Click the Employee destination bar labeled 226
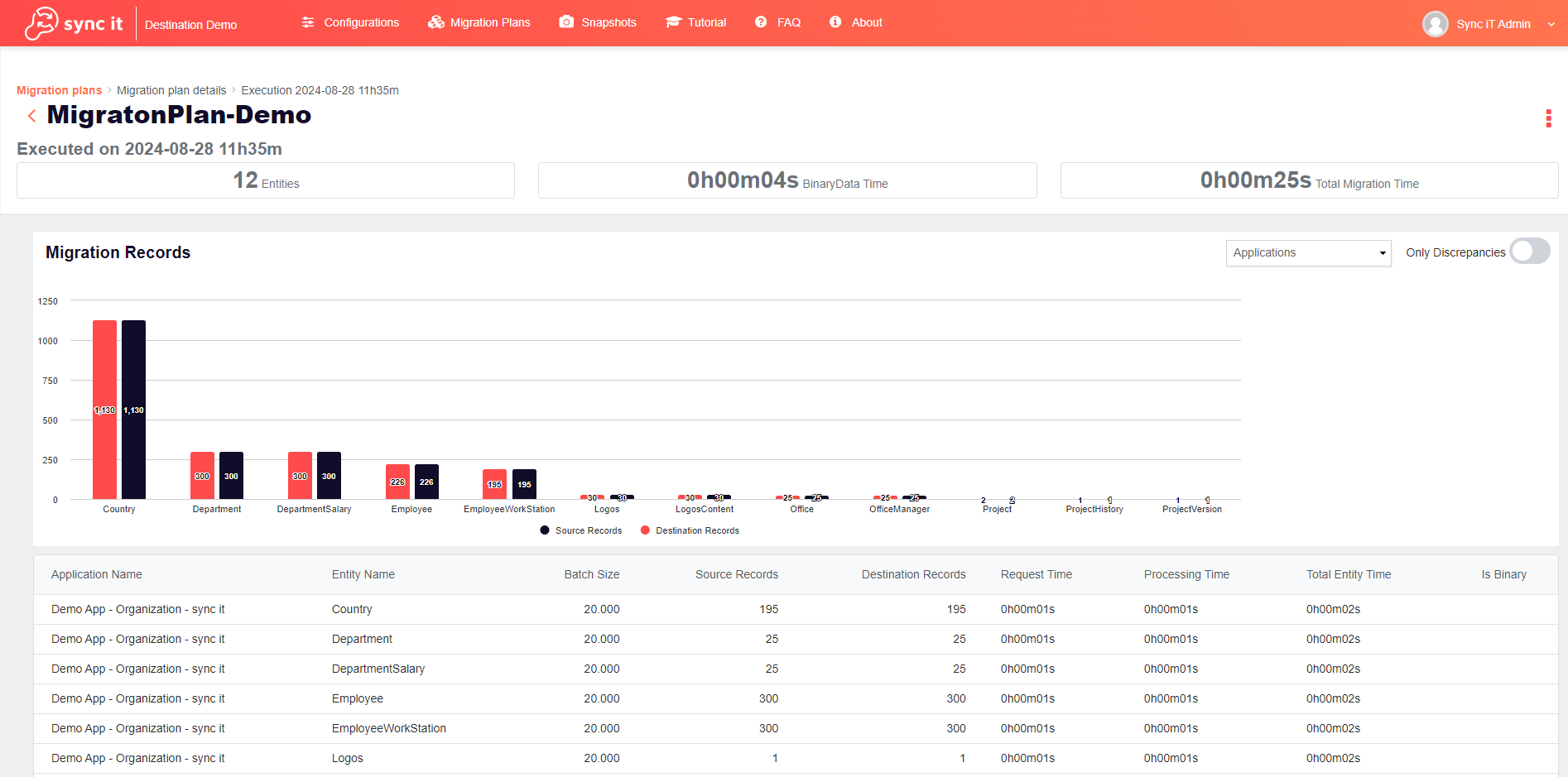 tap(397, 482)
